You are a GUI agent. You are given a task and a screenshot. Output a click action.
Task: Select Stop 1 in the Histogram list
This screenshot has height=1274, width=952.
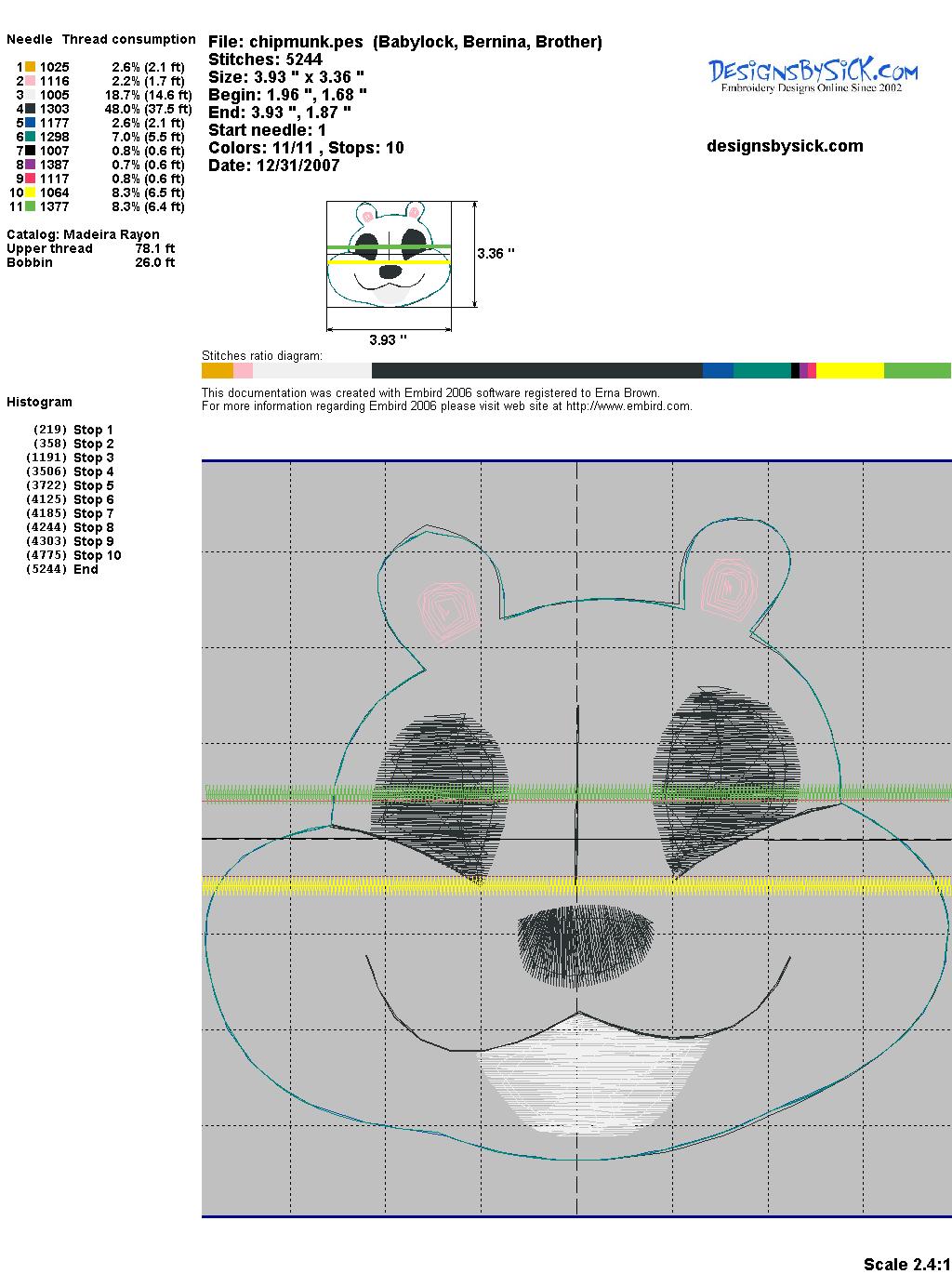[x=93, y=430]
